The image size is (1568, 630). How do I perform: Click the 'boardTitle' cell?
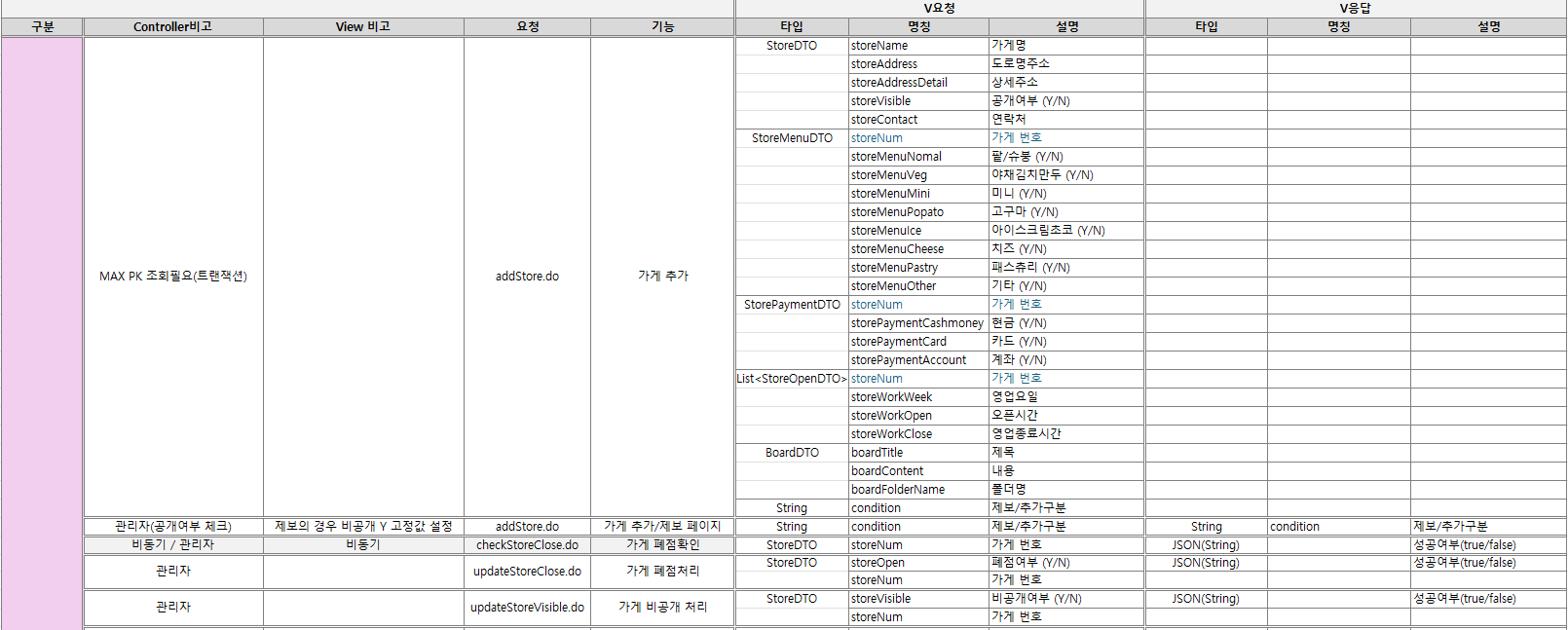pyautogui.click(x=918, y=453)
